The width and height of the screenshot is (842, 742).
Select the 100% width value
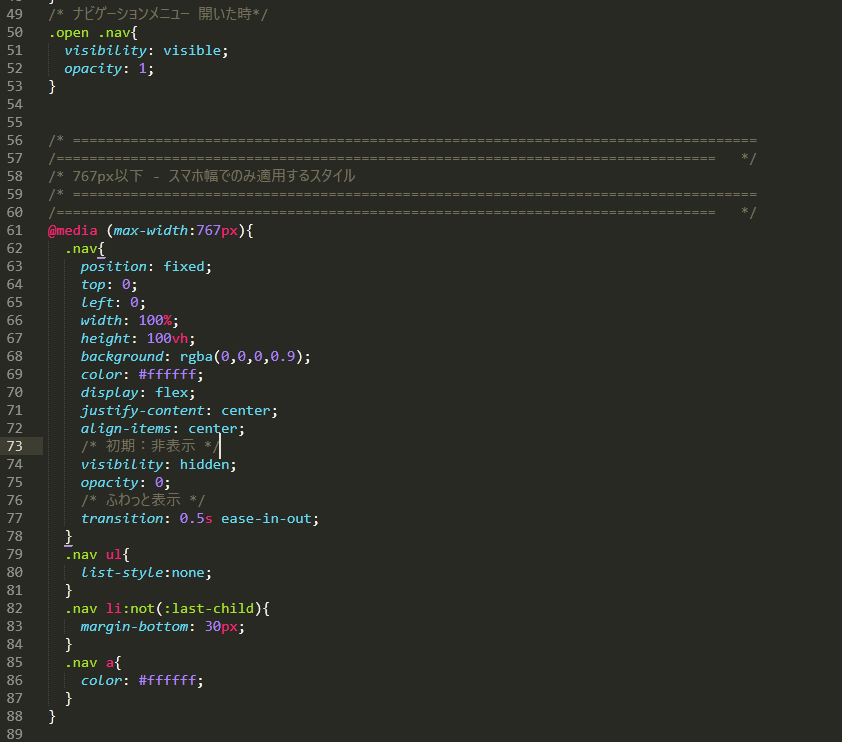[155, 321]
